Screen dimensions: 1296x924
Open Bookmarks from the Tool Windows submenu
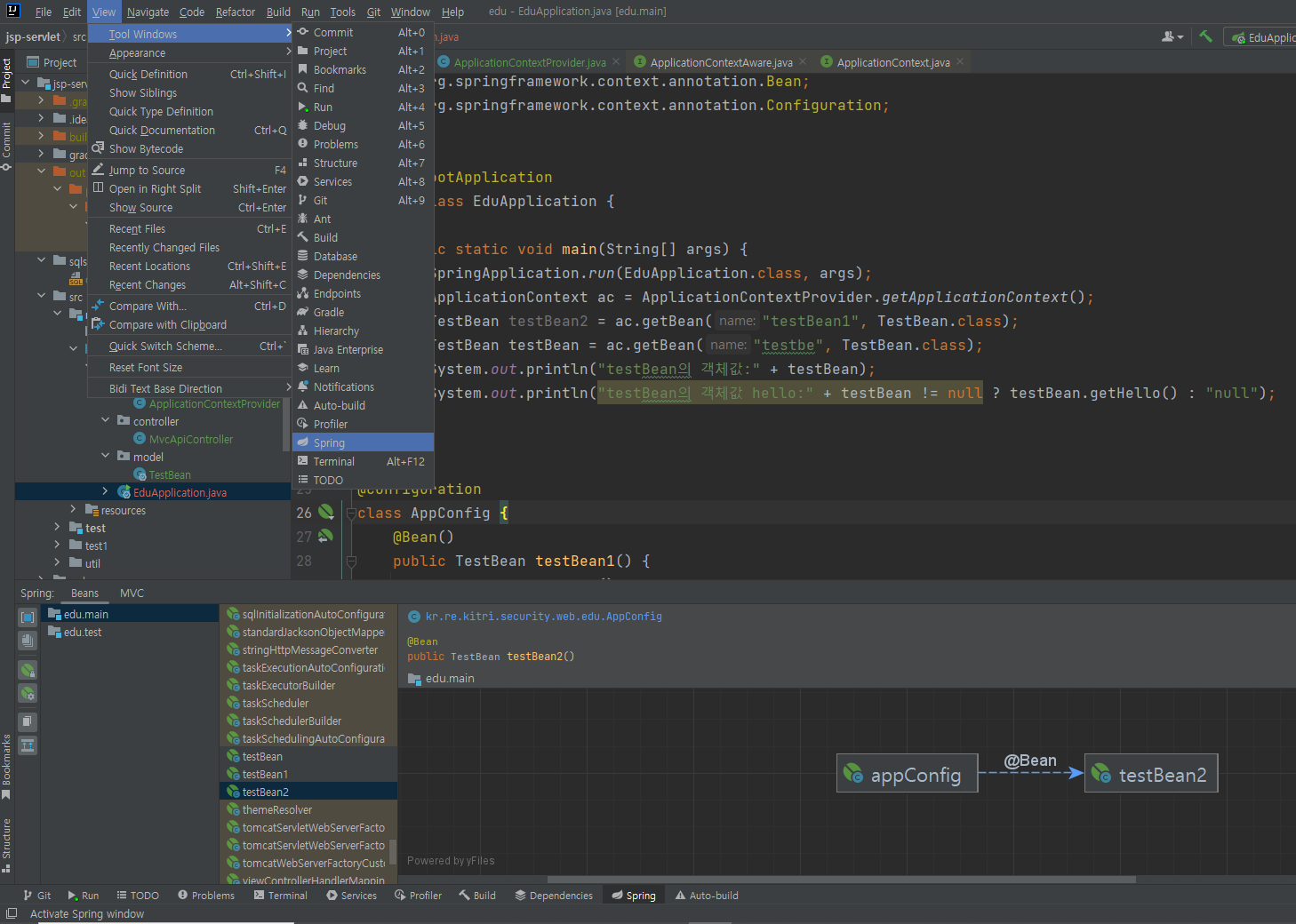pos(363,70)
